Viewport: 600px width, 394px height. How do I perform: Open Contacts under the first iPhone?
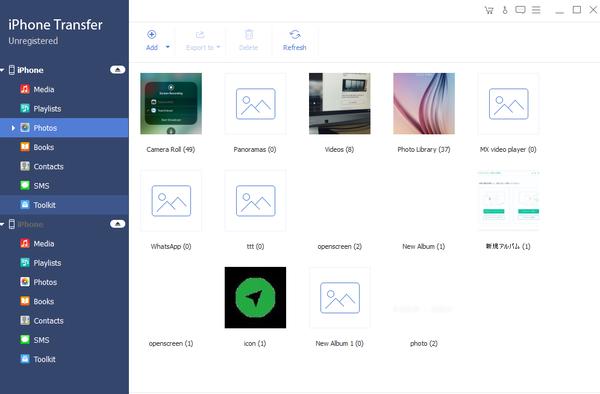[64, 166]
